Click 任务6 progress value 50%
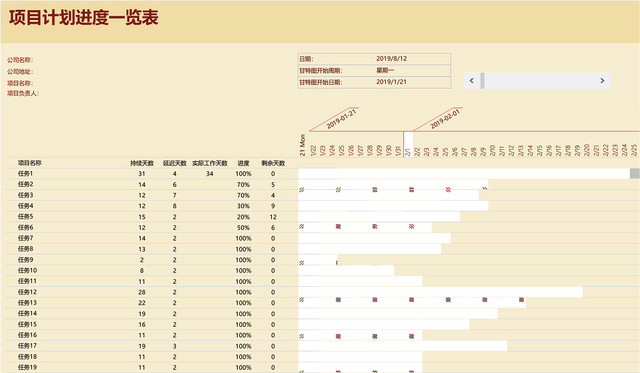Viewport: 640px width, 373px height. 243,228
